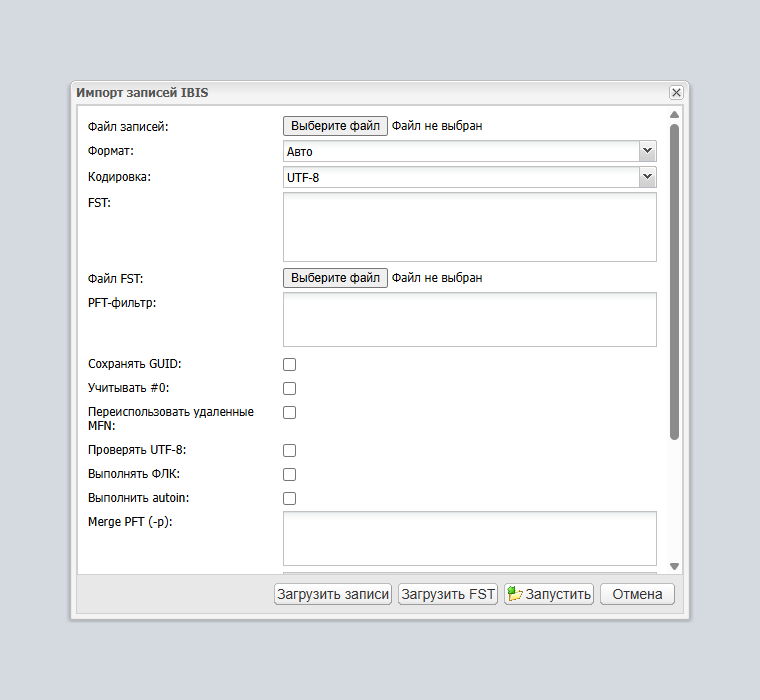The height and width of the screenshot is (700, 760).
Task: Click the dialog's vertical scrollbar thumb
Action: point(674,282)
